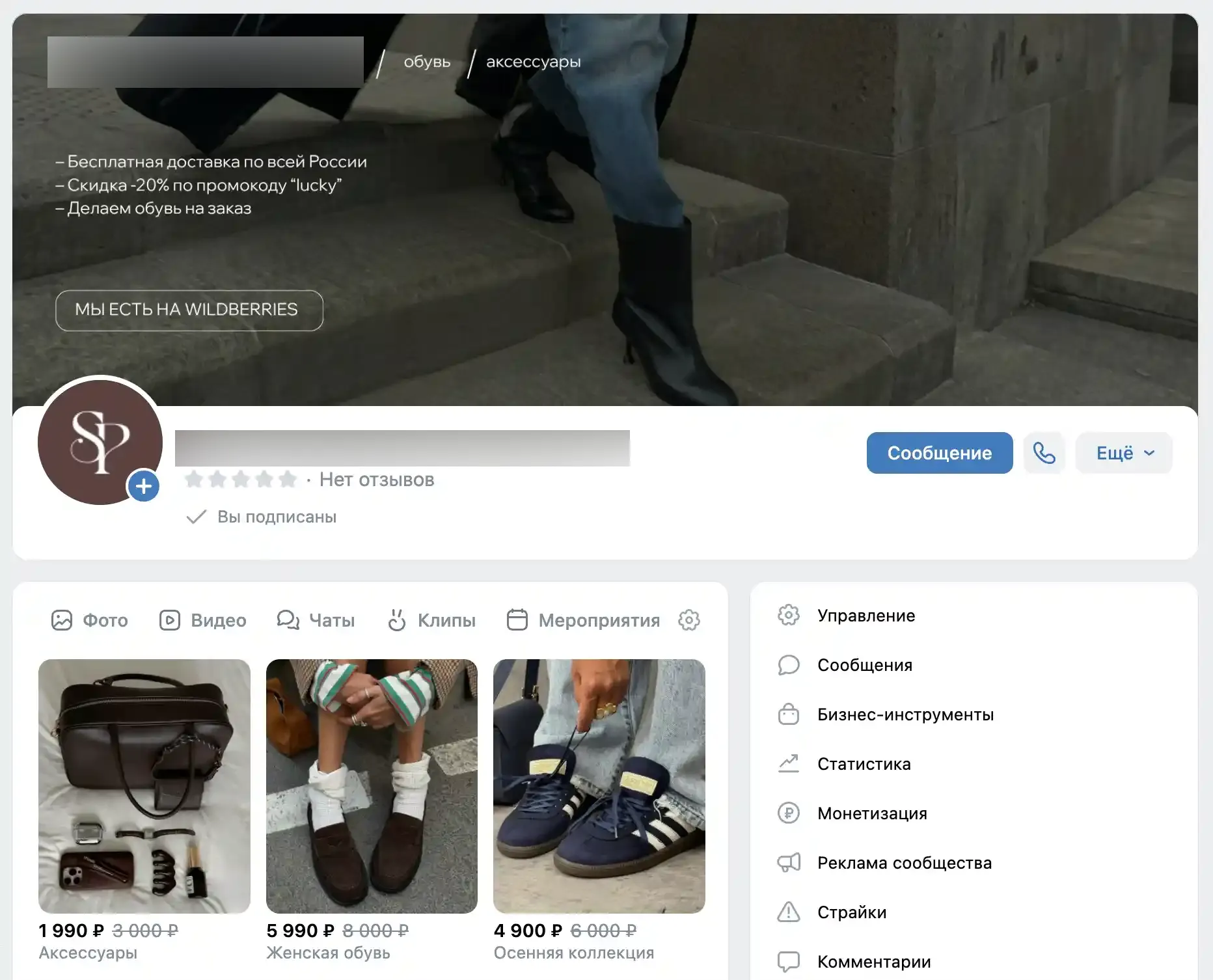The image size is (1213, 980).
Task: Click МЫ ЕСТЬ НА WILDBERRIES banner button
Action: pos(189,310)
